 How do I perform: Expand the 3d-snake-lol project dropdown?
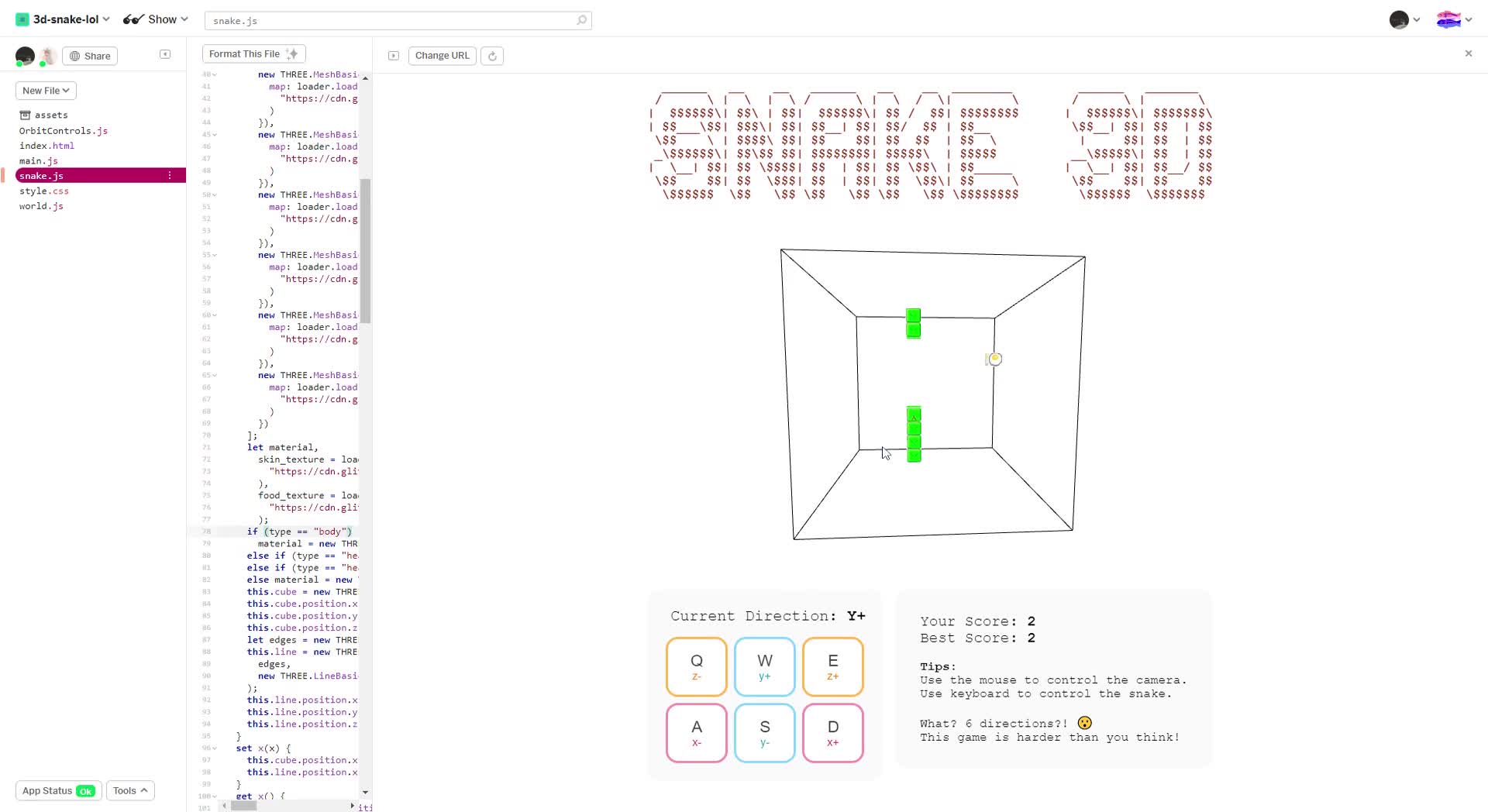pyautogui.click(x=64, y=19)
